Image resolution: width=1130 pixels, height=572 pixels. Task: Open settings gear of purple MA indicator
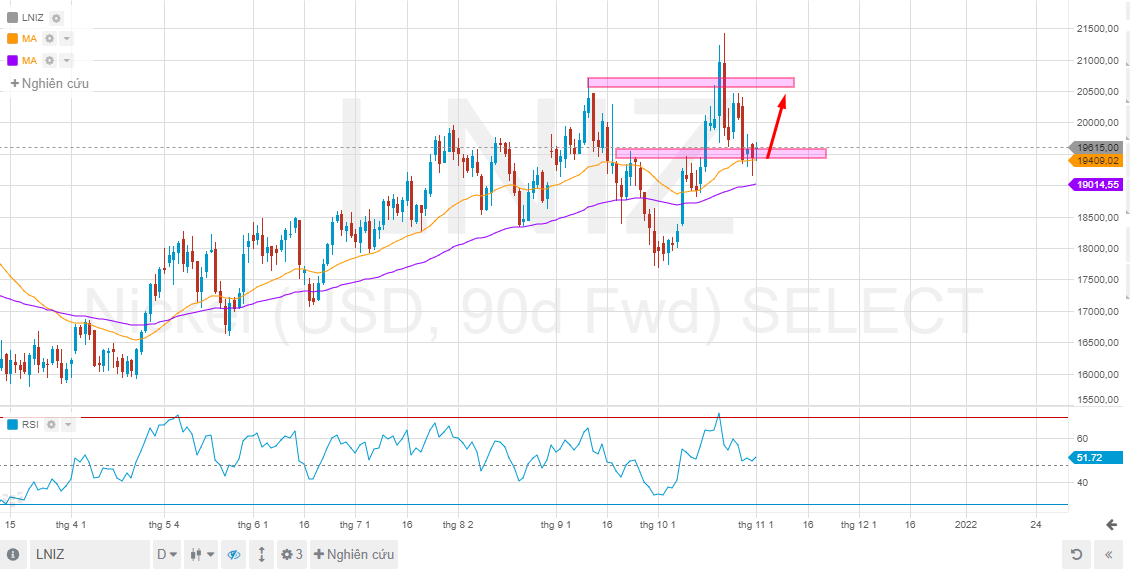pyautogui.click(x=50, y=61)
